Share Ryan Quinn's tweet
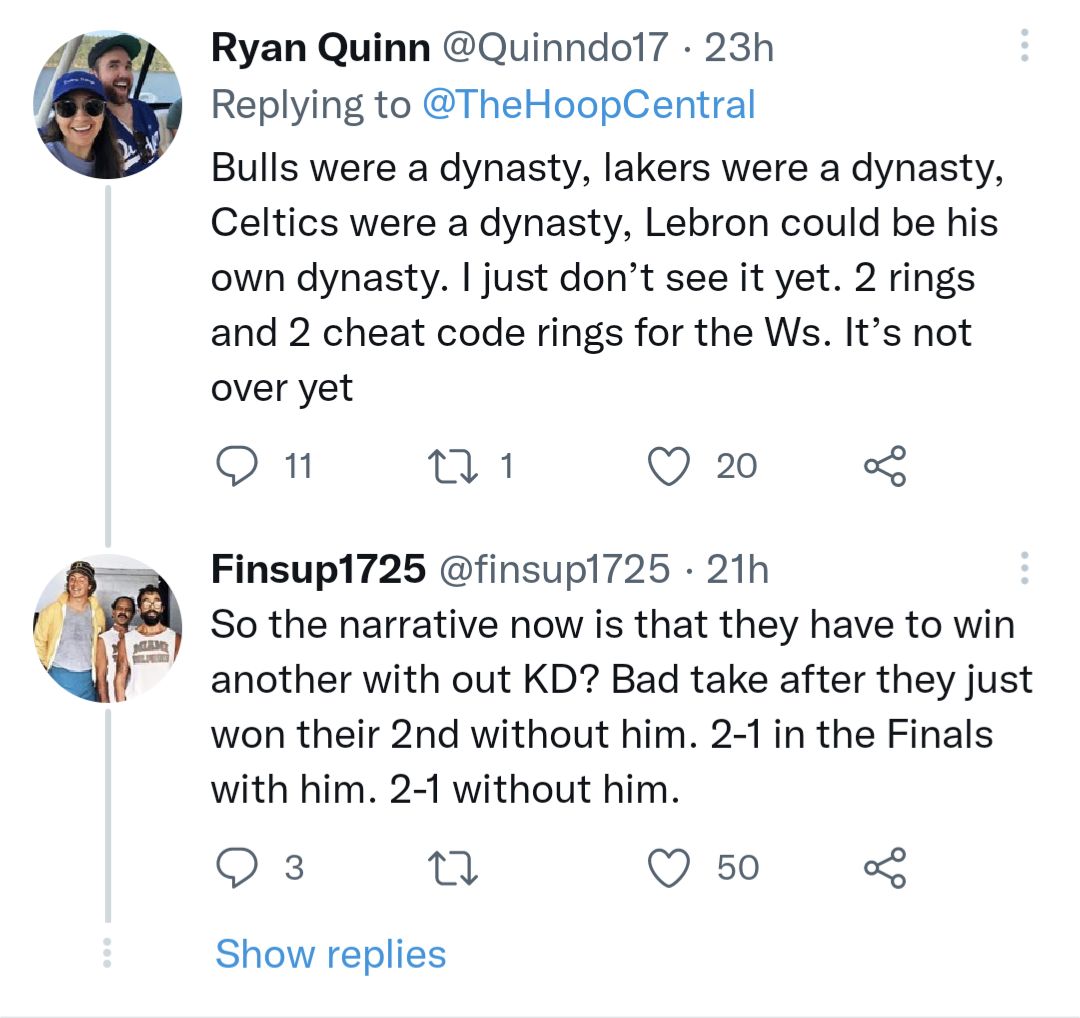 tap(885, 467)
